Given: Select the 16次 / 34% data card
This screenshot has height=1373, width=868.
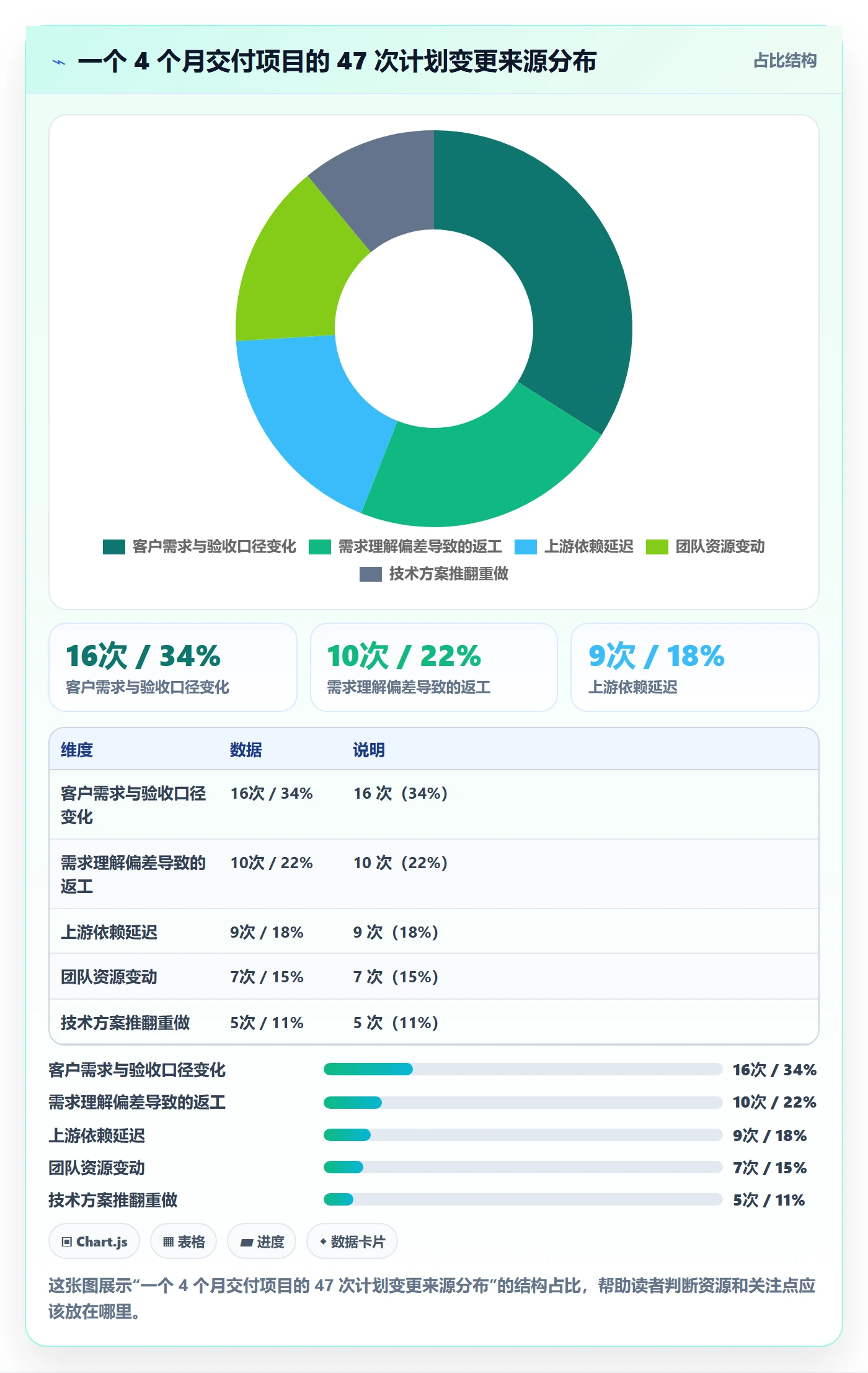Looking at the screenshot, I should pos(173,667).
